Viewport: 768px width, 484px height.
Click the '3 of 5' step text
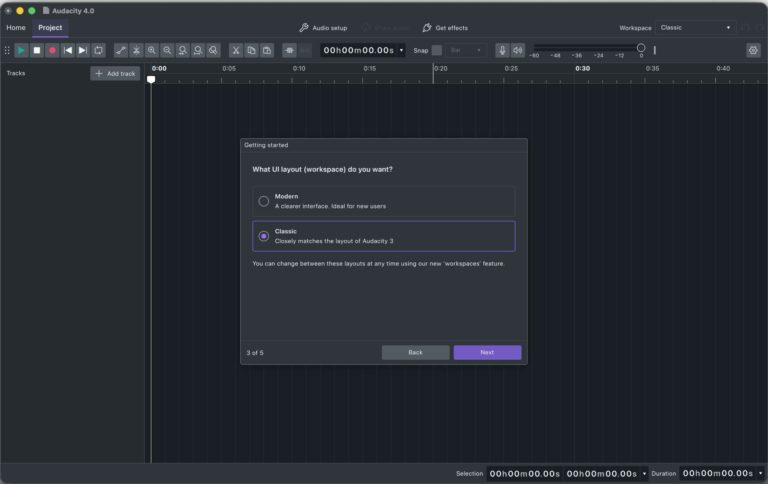click(255, 353)
